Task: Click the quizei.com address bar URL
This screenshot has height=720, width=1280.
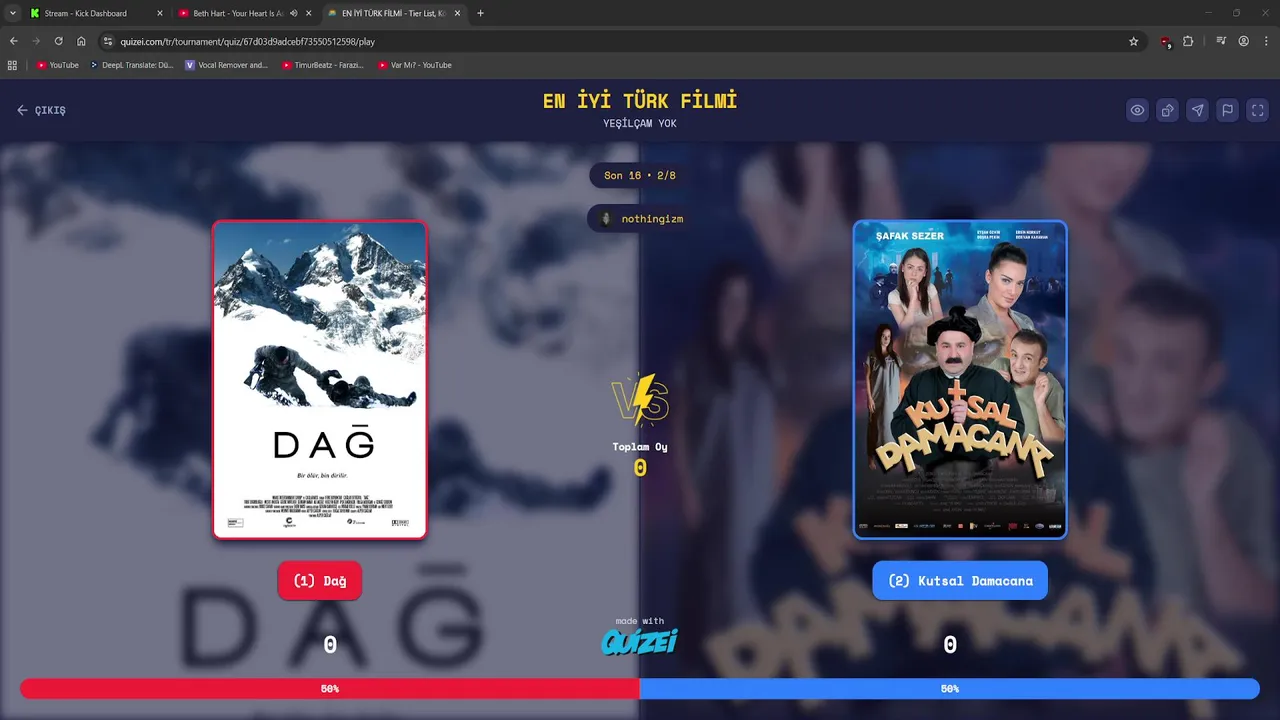Action: click(248, 41)
